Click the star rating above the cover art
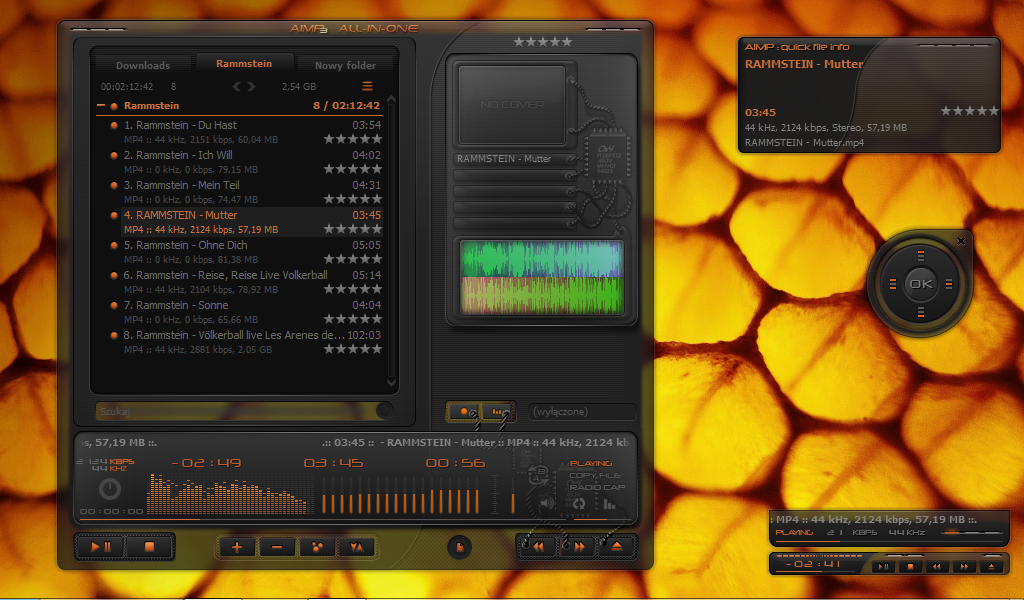Image resolution: width=1024 pixels, height=600 pixels. (543, 42)
